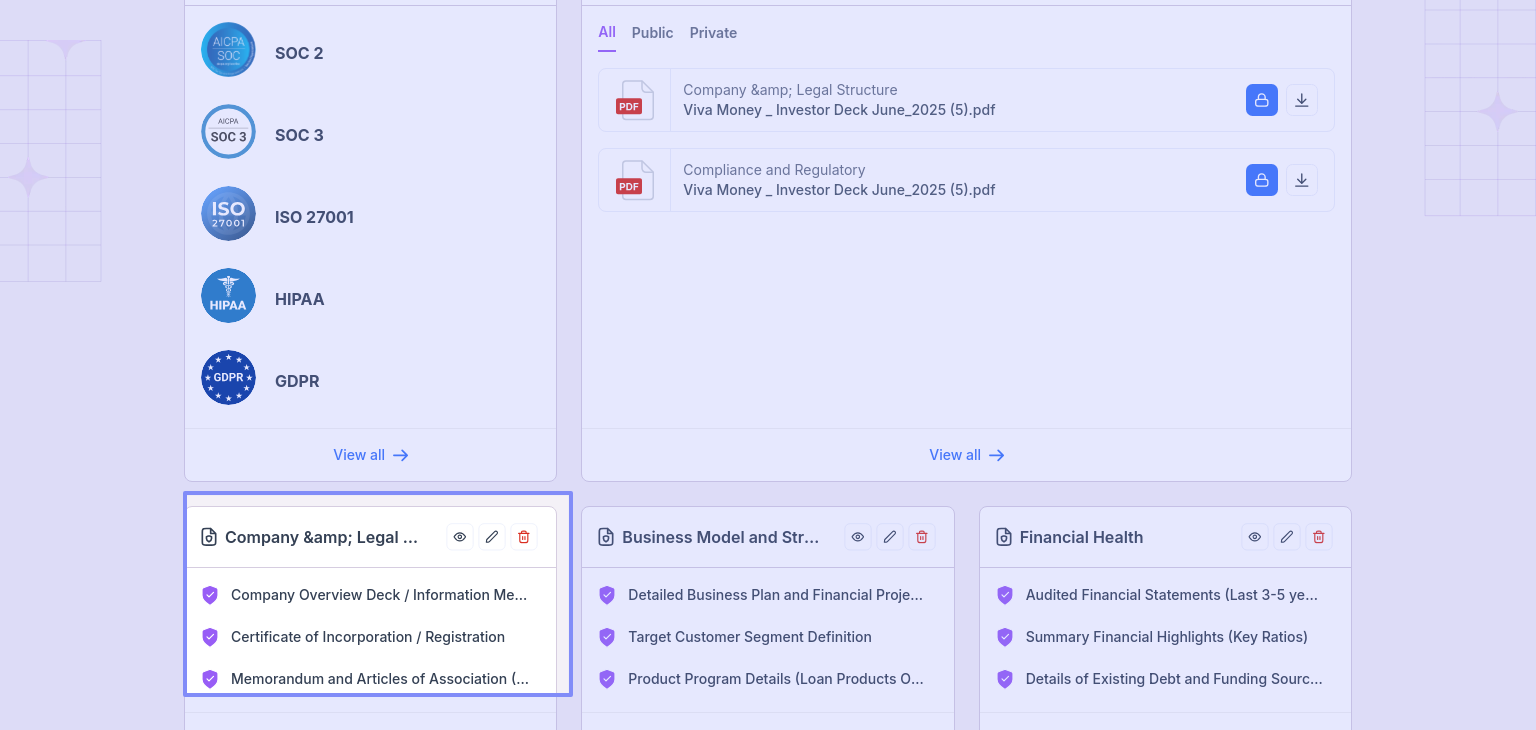Delete the Financial Health card
1536x730 pixels.
(1319, 537)
